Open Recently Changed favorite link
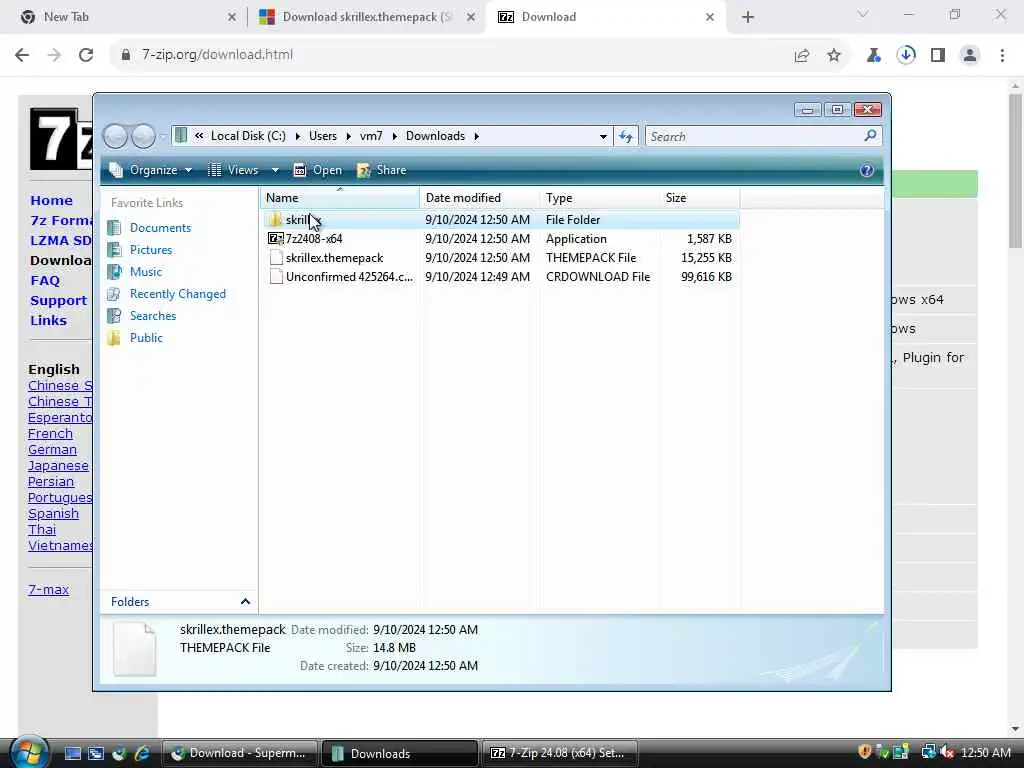Screen dimensions: 1024x768 click(x=178, y=294)
